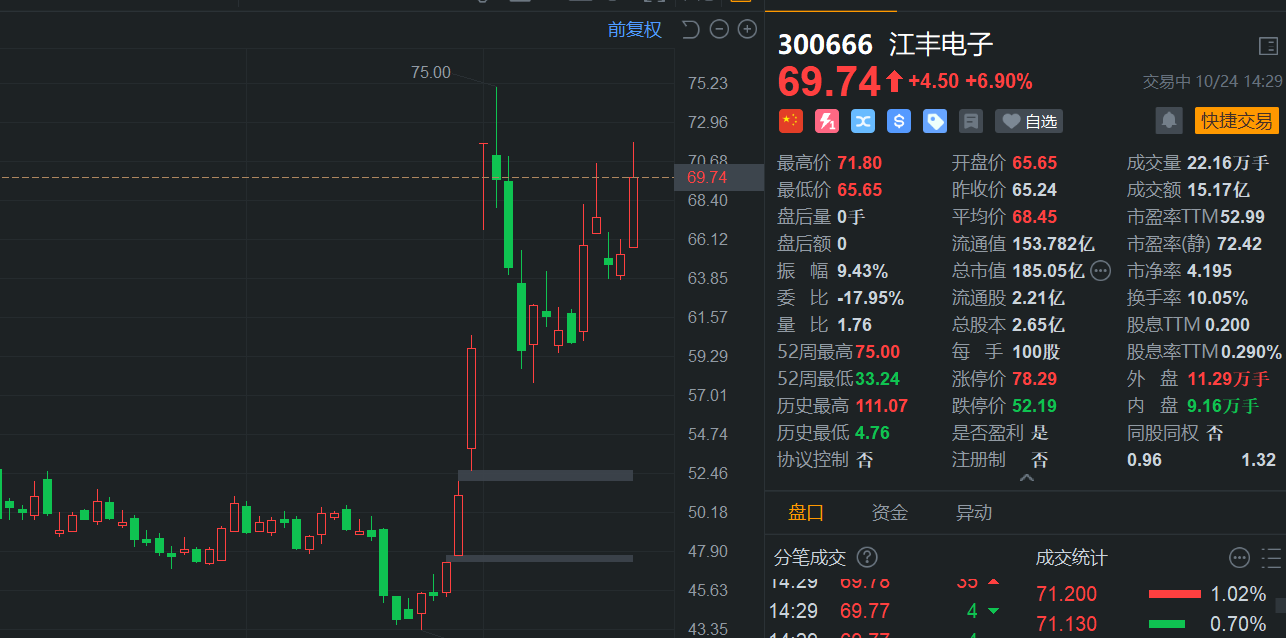Switch to the 异动 tab

coord(974,513)
